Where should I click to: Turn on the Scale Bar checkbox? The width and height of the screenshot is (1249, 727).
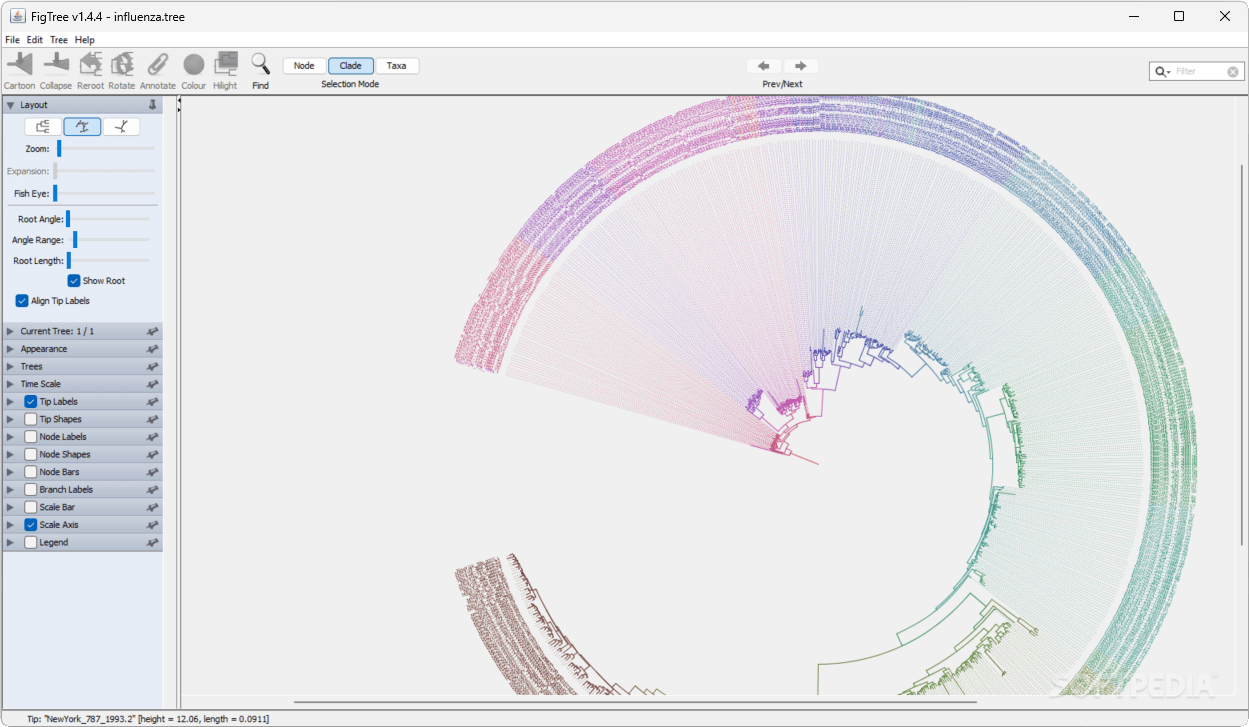[31, 507]
